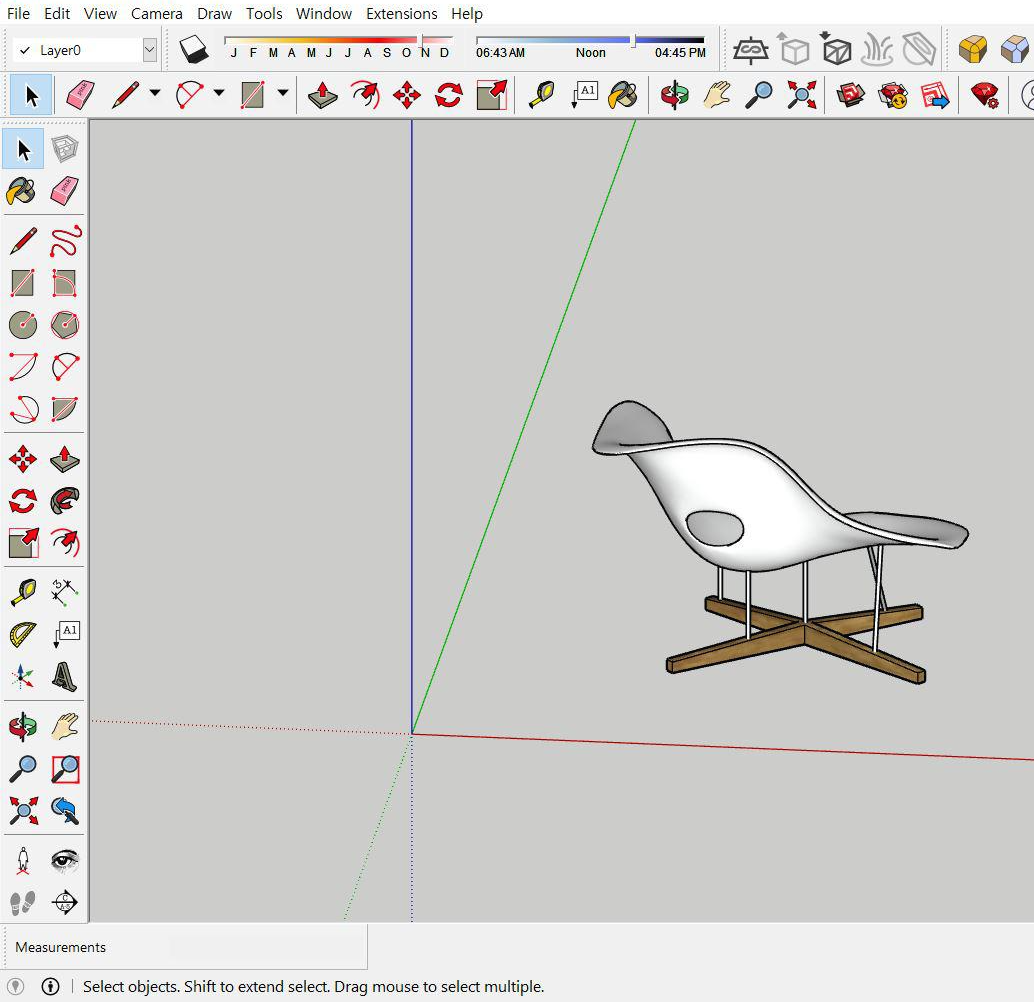Toggle the shadows display button
The image size is (1034, 1002).
[193, 50]
